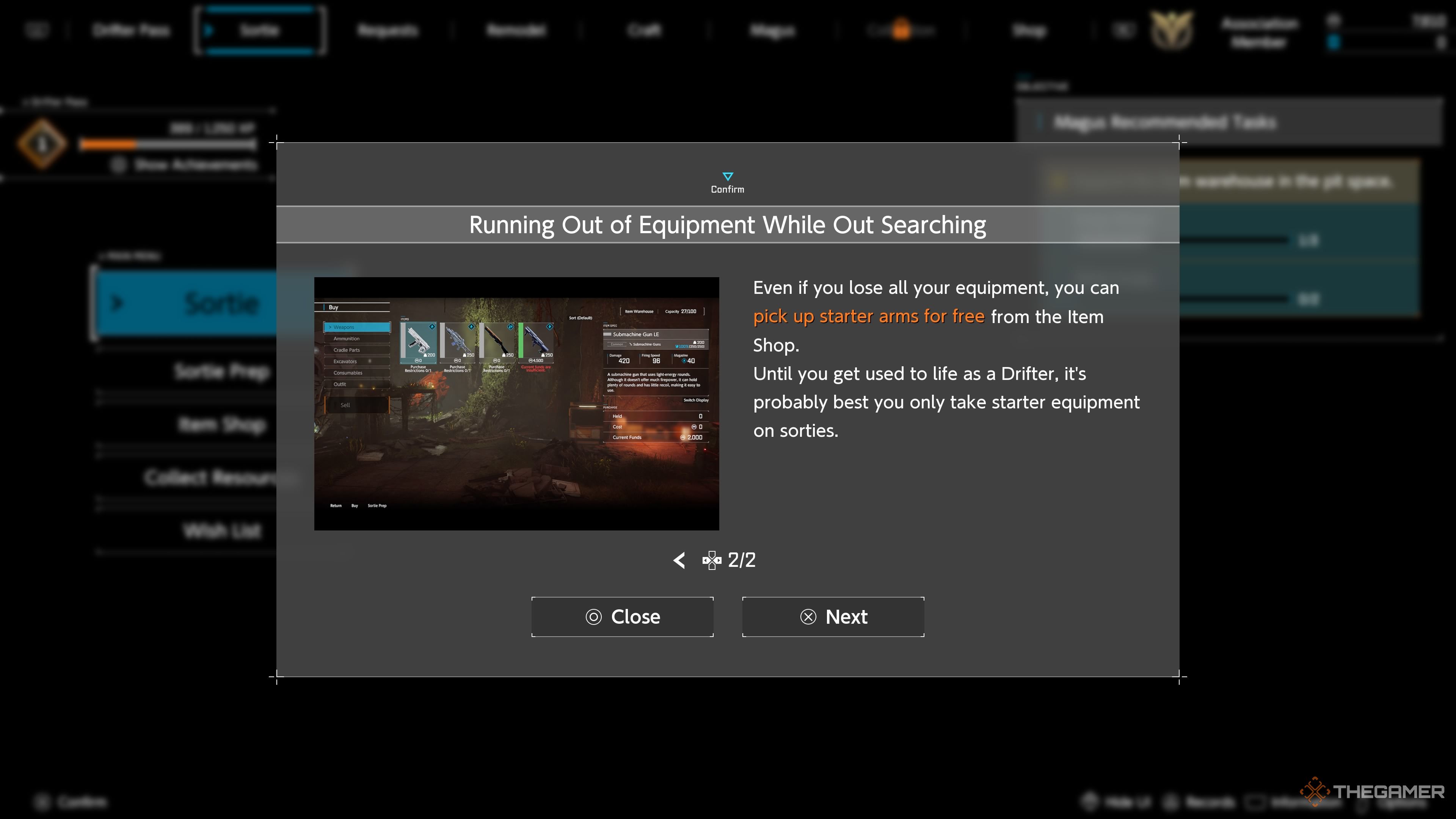This screenshot has height=819, width=1456.
Task: Open Requests from the top menu bar
Action: pos(387,30)
